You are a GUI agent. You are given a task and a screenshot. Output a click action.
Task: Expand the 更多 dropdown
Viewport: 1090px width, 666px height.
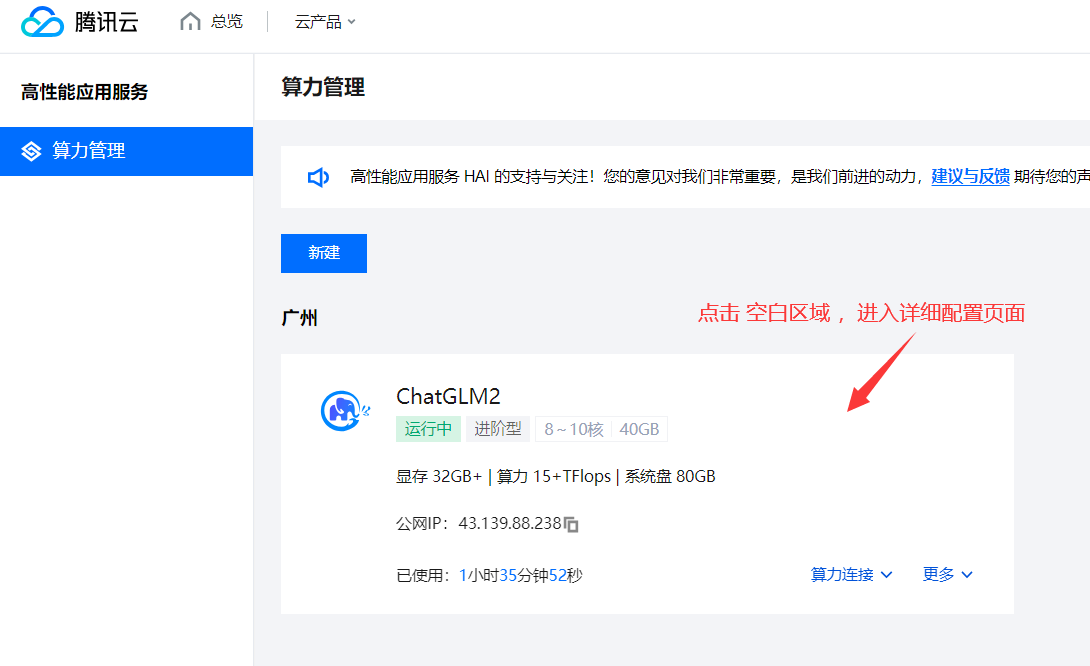947,574
